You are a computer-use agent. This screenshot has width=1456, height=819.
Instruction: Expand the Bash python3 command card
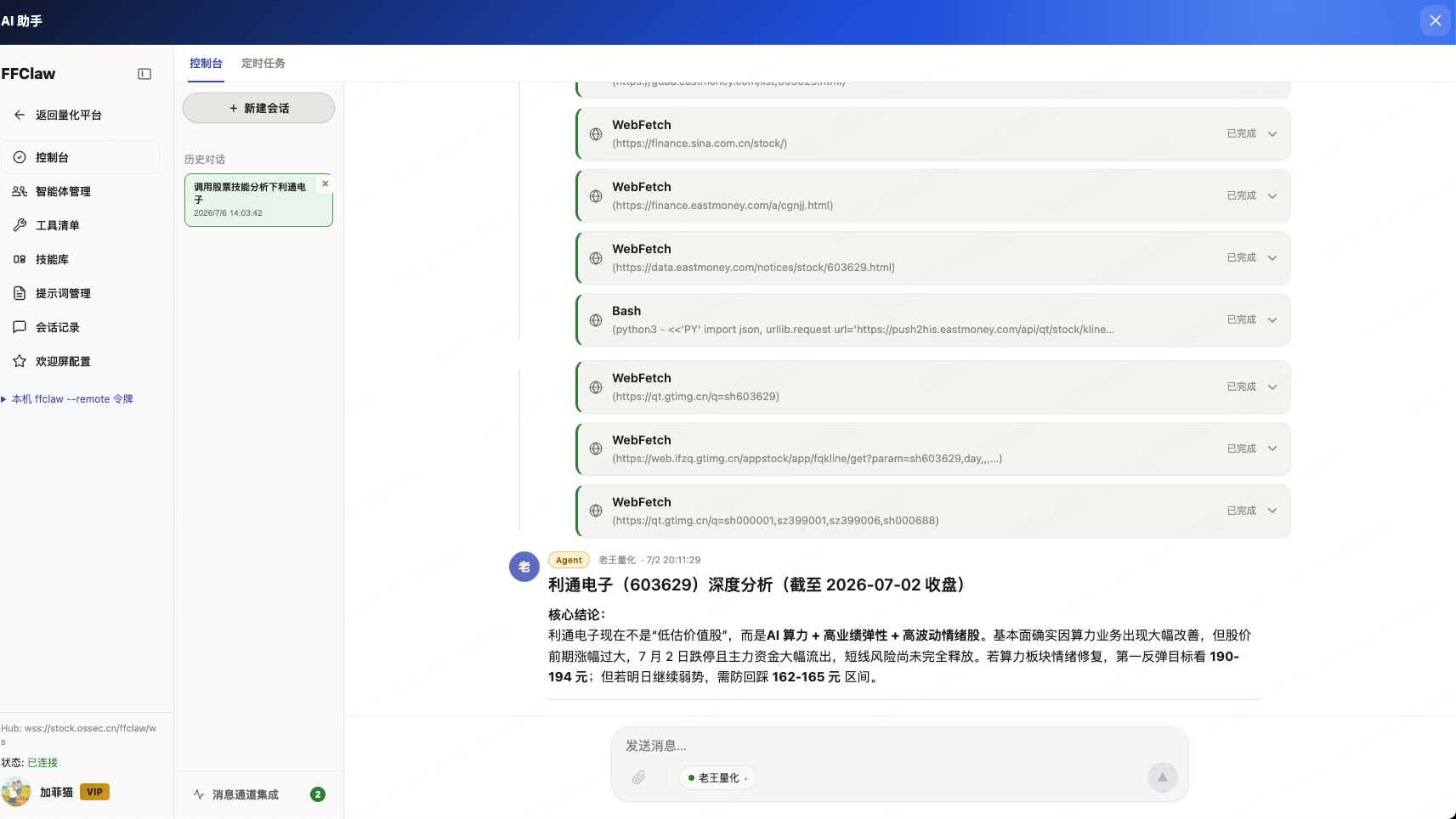[1272, 320]
